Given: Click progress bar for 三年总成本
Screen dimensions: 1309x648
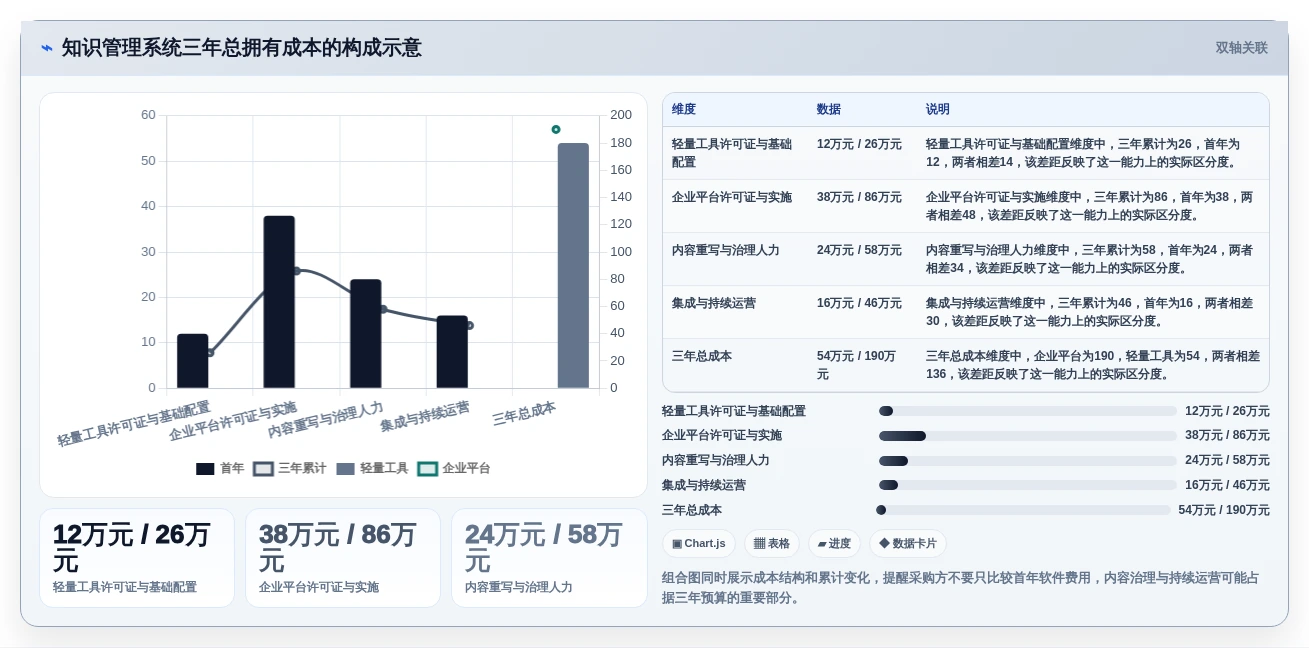Looking at the screenshot, I should (x=1023, y=510).
